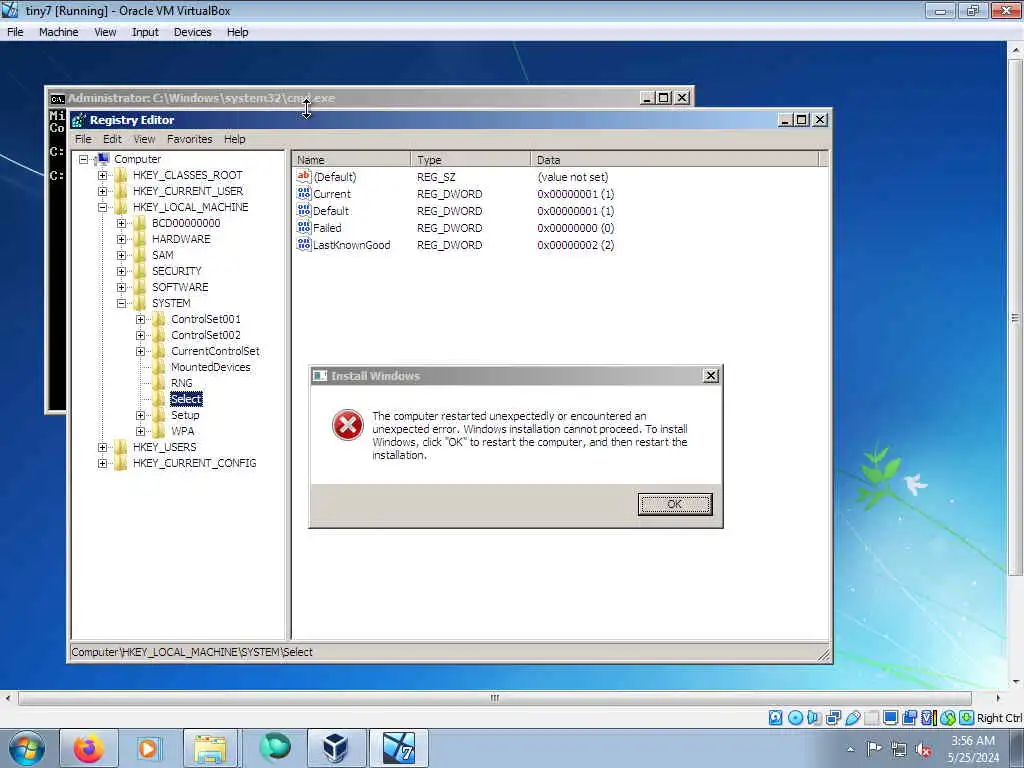This screenshot has width=1024, height=768.
Task: Expand the HKEY_USERS key
Action: pyautogui.click(x=103, y=447)
